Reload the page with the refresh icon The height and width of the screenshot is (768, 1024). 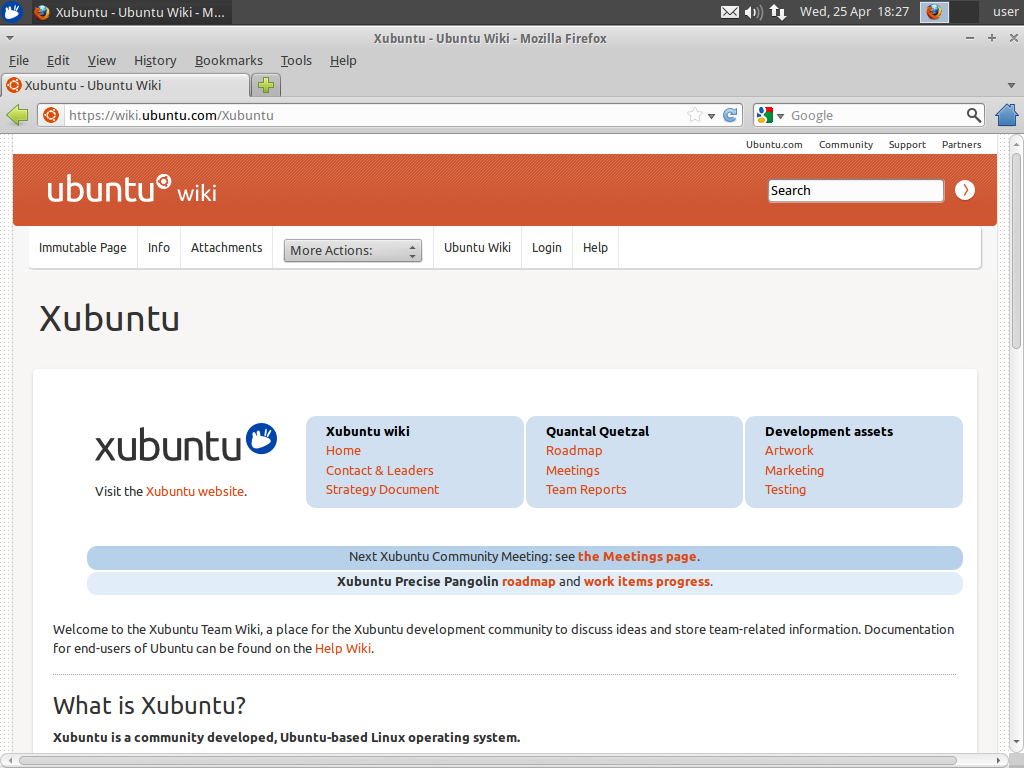click(731, 115)
